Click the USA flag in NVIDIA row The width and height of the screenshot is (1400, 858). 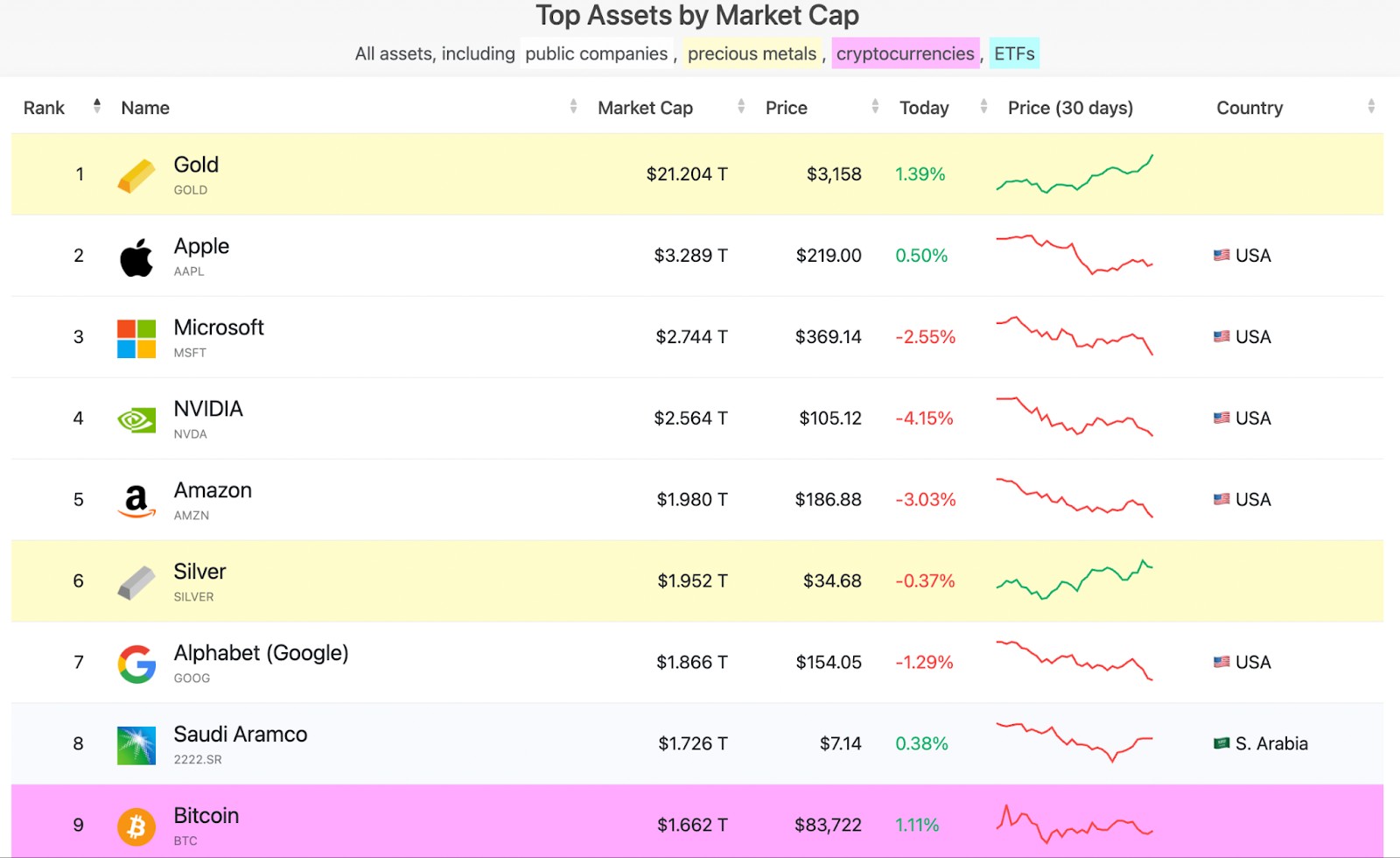click(x=1221, y=418)
